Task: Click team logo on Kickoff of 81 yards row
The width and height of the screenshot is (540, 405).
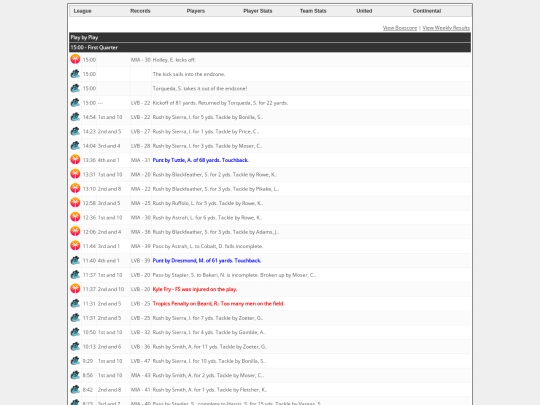Action: [75, 103]
